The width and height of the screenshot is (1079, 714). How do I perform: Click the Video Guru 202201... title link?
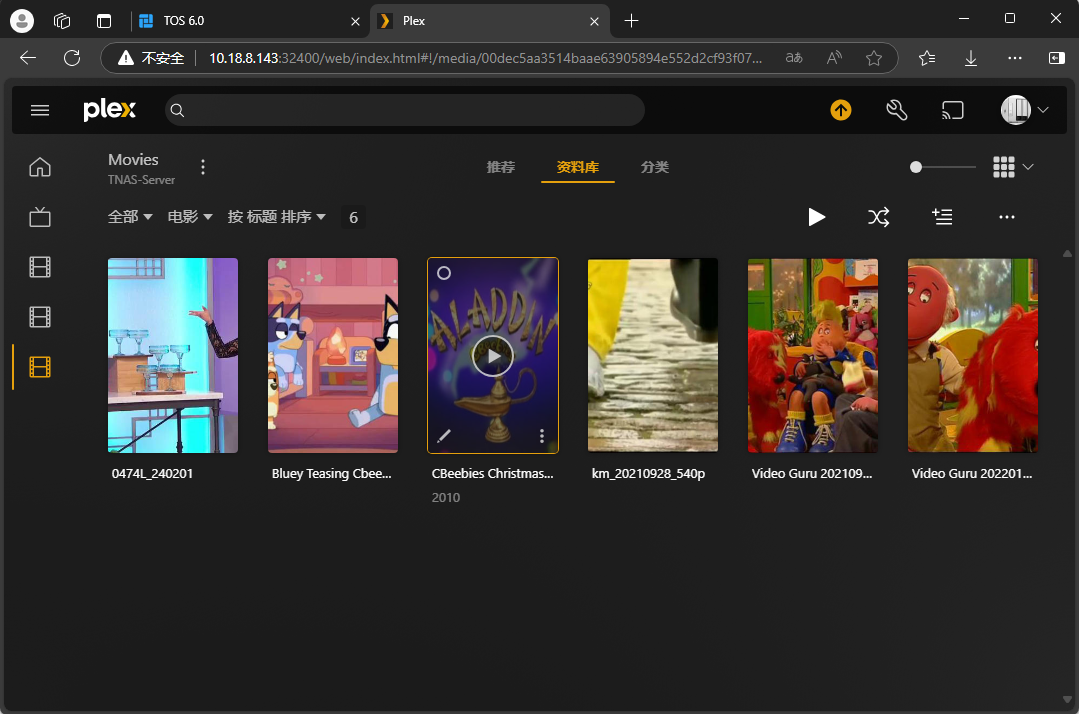pos(972,473)
